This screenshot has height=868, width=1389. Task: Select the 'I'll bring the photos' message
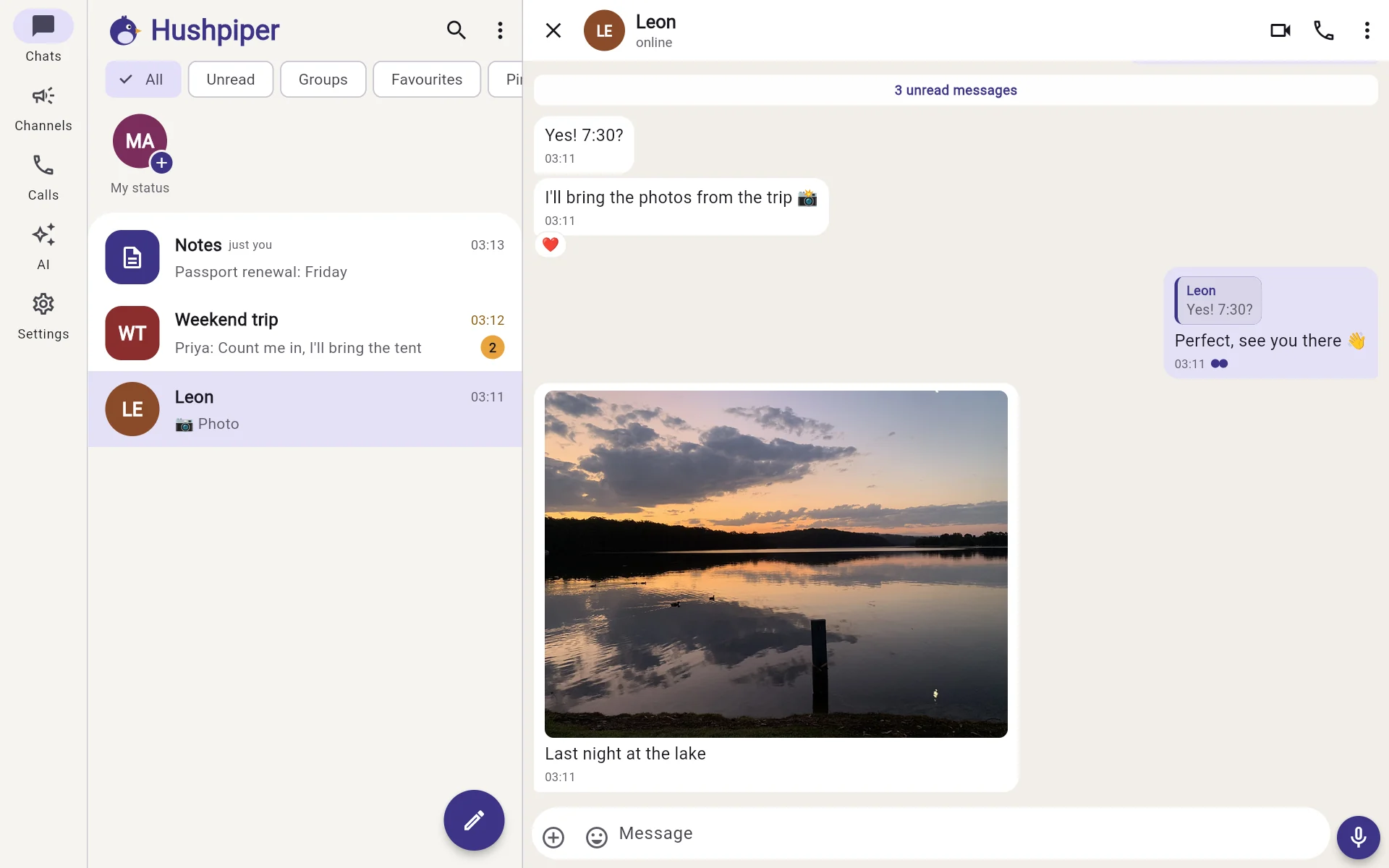coord(681,207)
